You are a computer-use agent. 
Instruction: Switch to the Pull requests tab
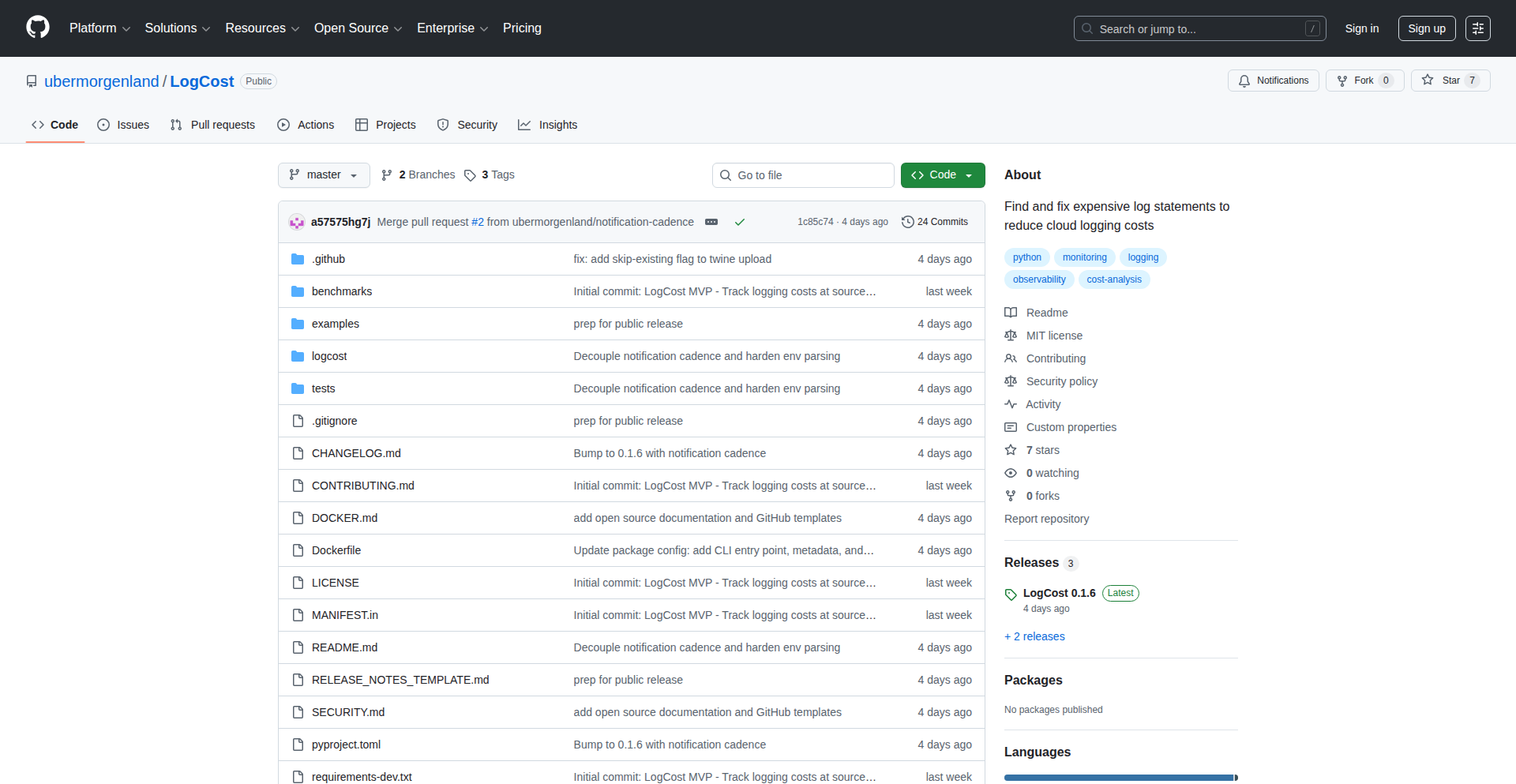coord(212,125)
